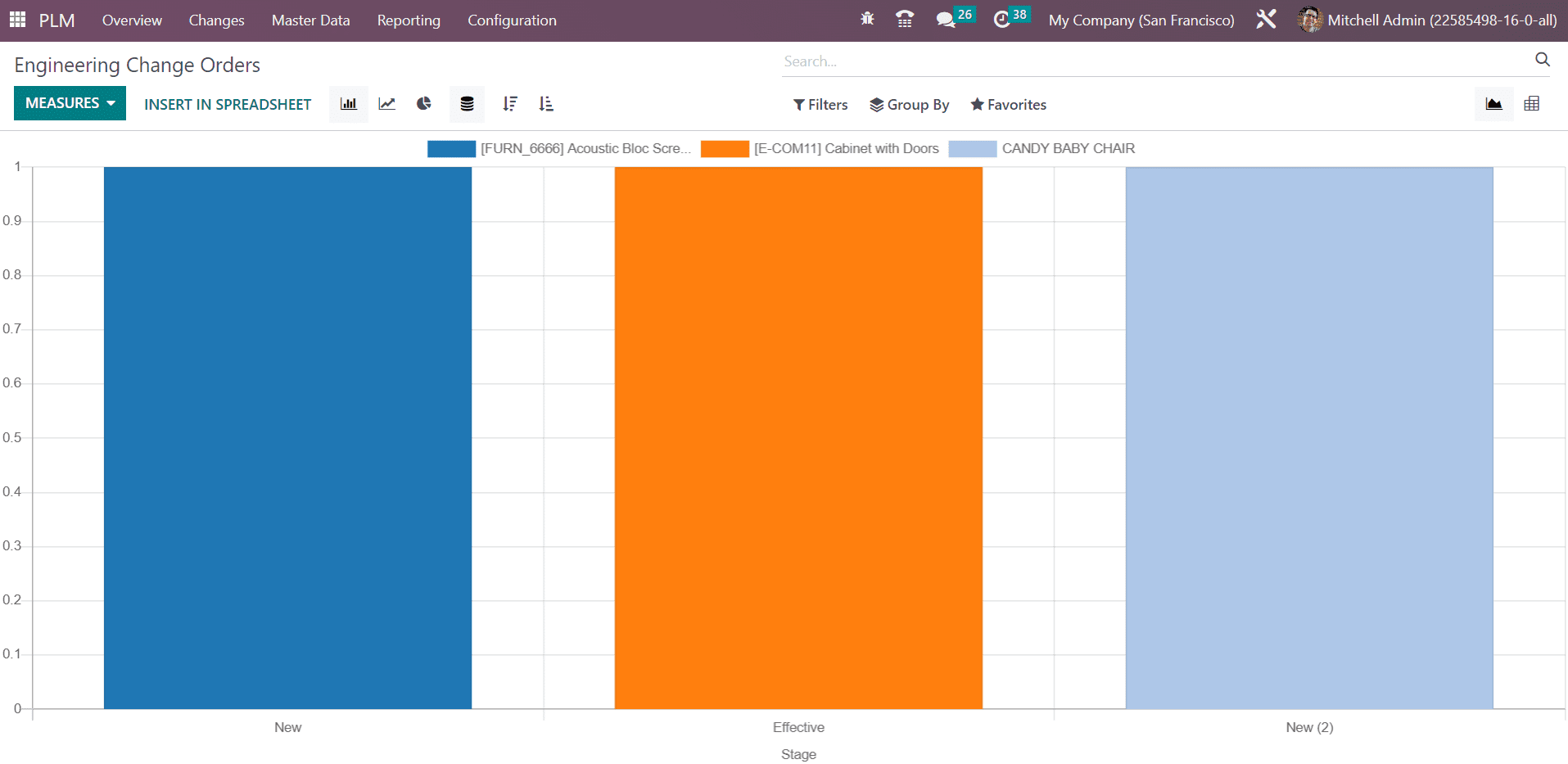Sort bars in ascending order
This screenshot has height=764, width=1568.
coord(546,104)
